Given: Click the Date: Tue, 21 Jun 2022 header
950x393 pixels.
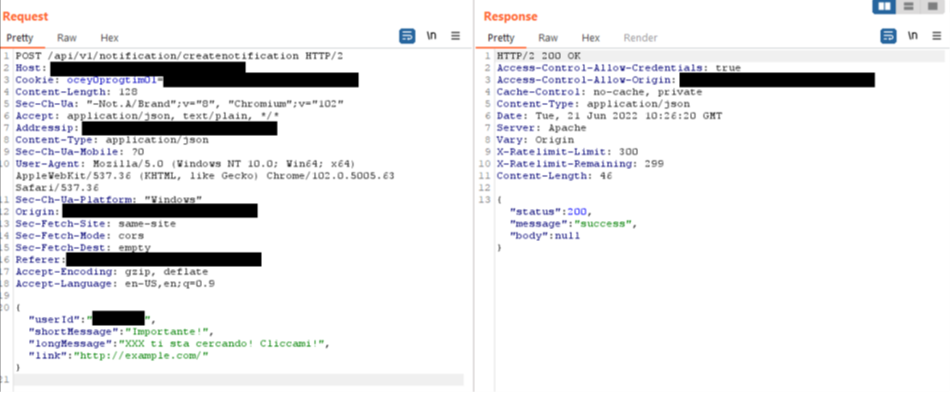Looking at the screenshot, I should click(x=609, y=116).
